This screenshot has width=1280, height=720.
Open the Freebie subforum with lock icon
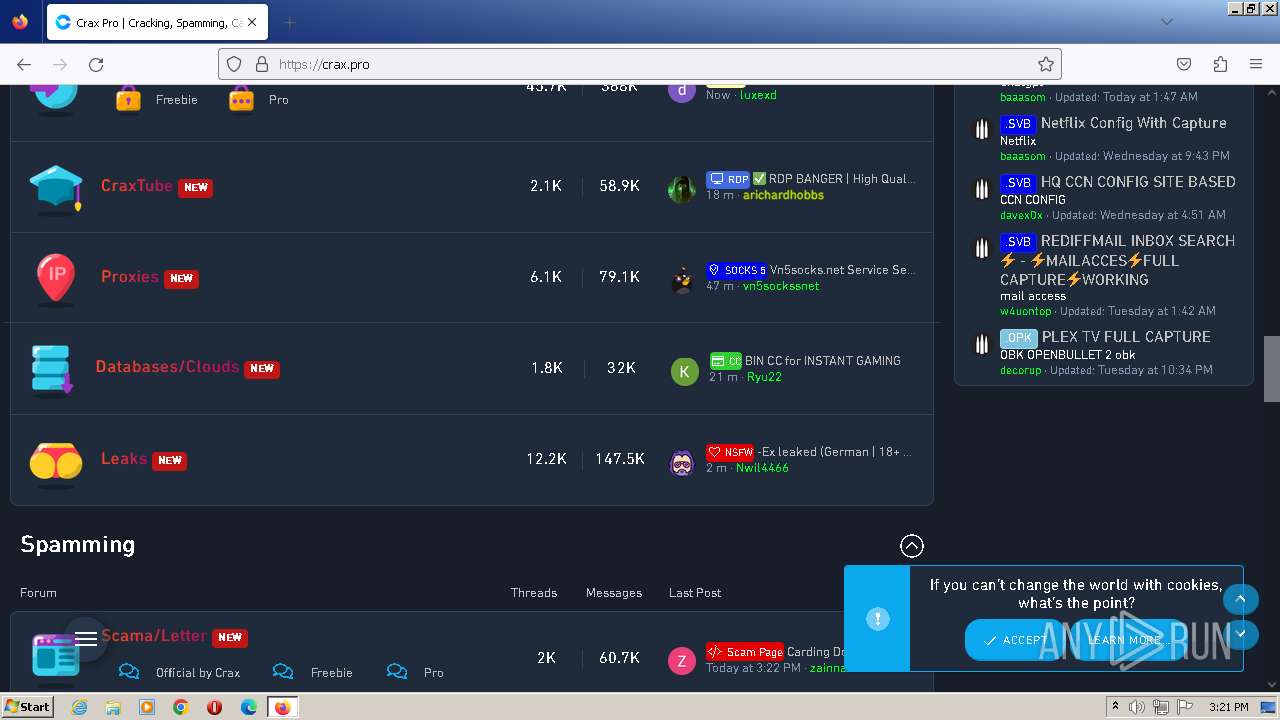(176, 99)
